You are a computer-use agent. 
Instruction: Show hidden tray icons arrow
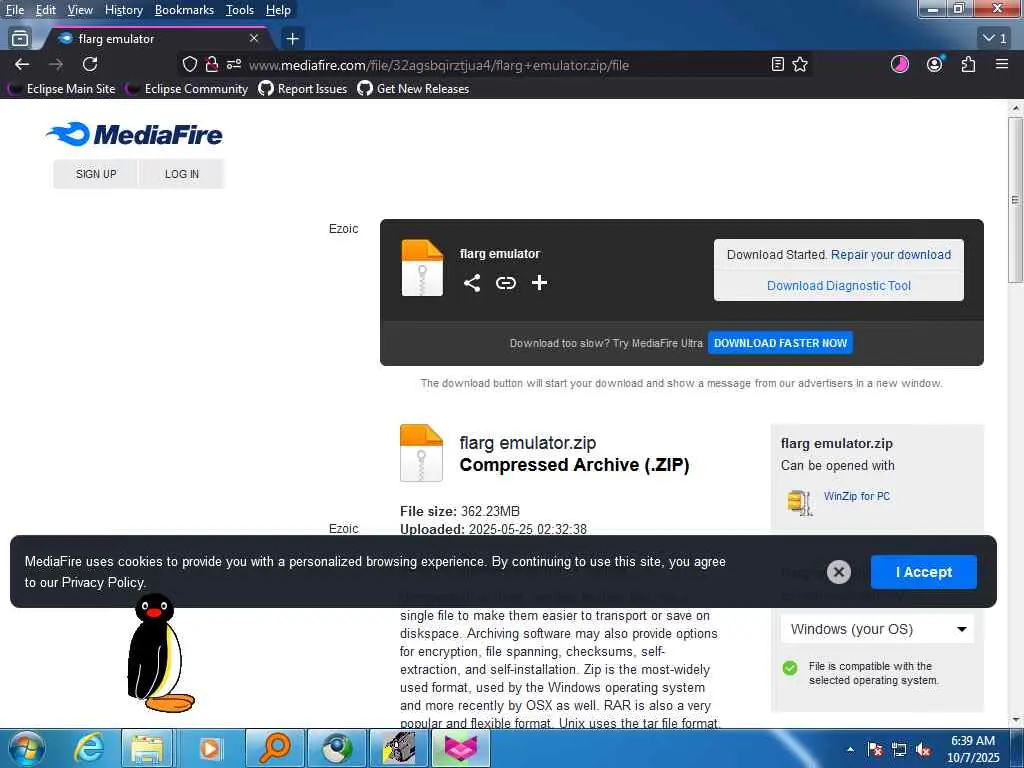[x=850, y=749]
